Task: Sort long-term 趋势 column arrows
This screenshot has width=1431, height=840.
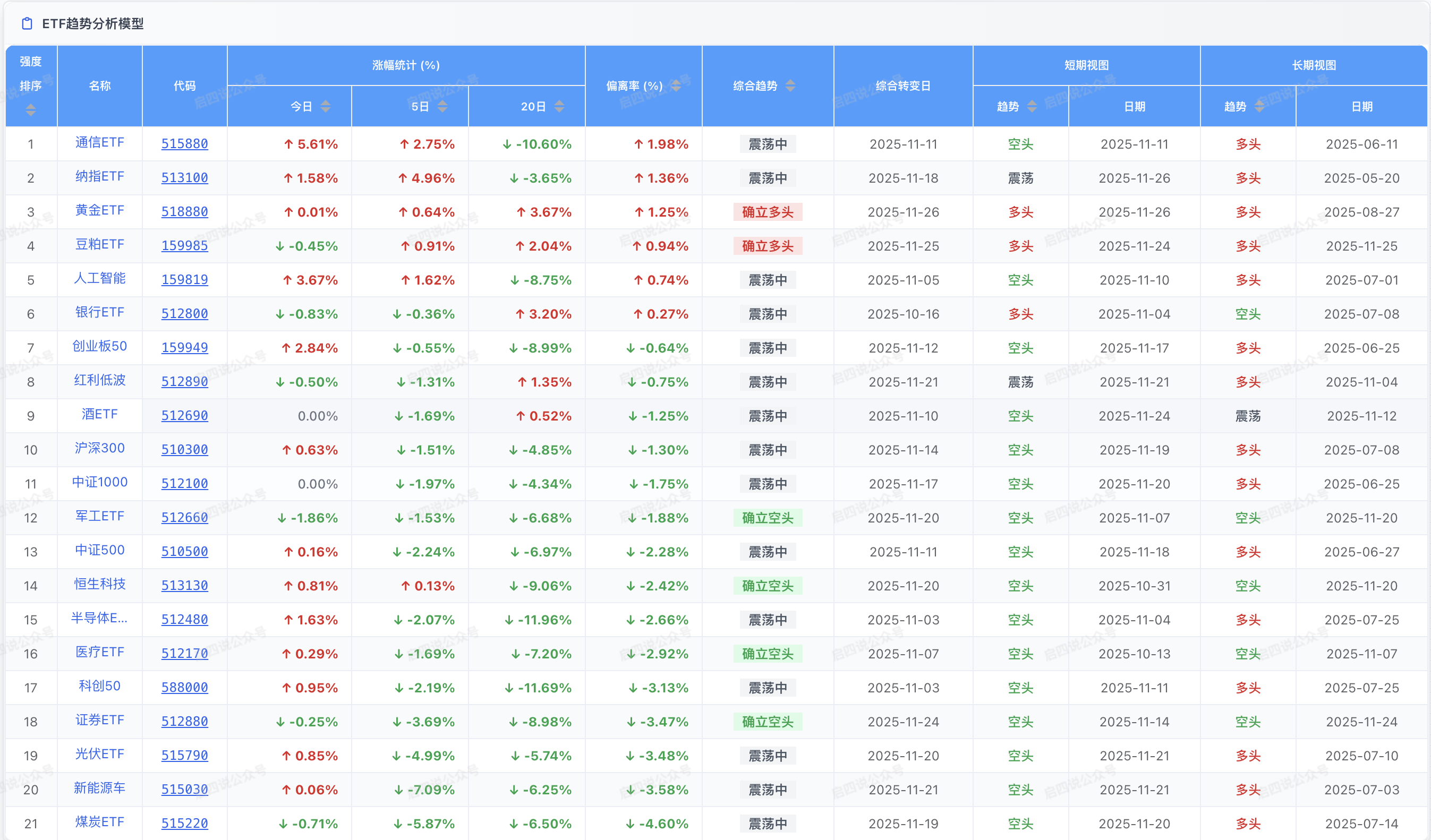Action: 1259,106
